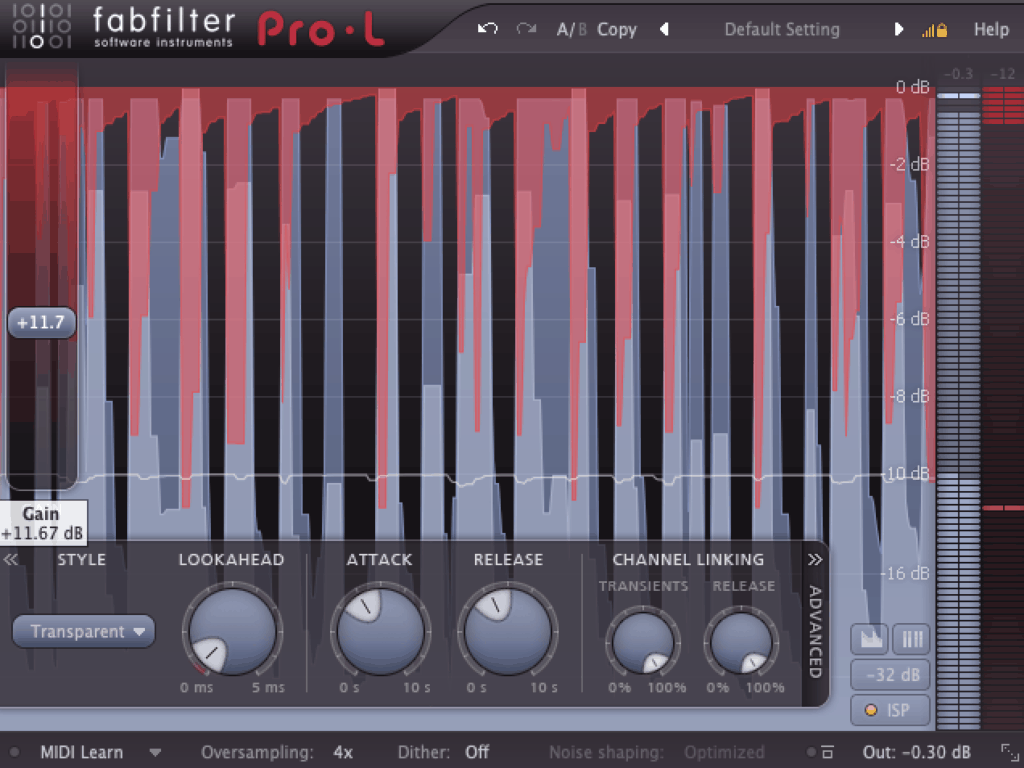Load next preset with right arrow
This screenshot has height=768, width=1024.
pyautogui.click(x=899, y=29)
